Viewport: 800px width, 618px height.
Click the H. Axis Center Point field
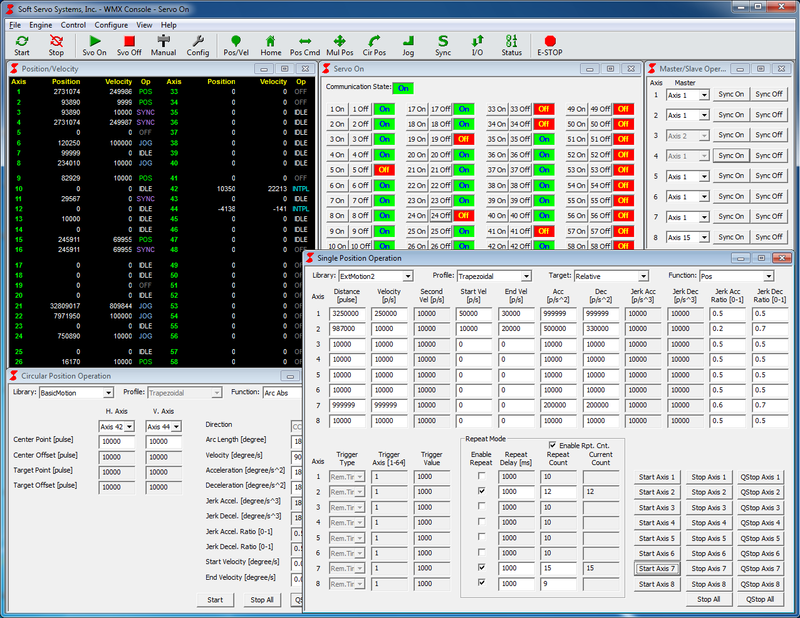[x=117, y=442]
